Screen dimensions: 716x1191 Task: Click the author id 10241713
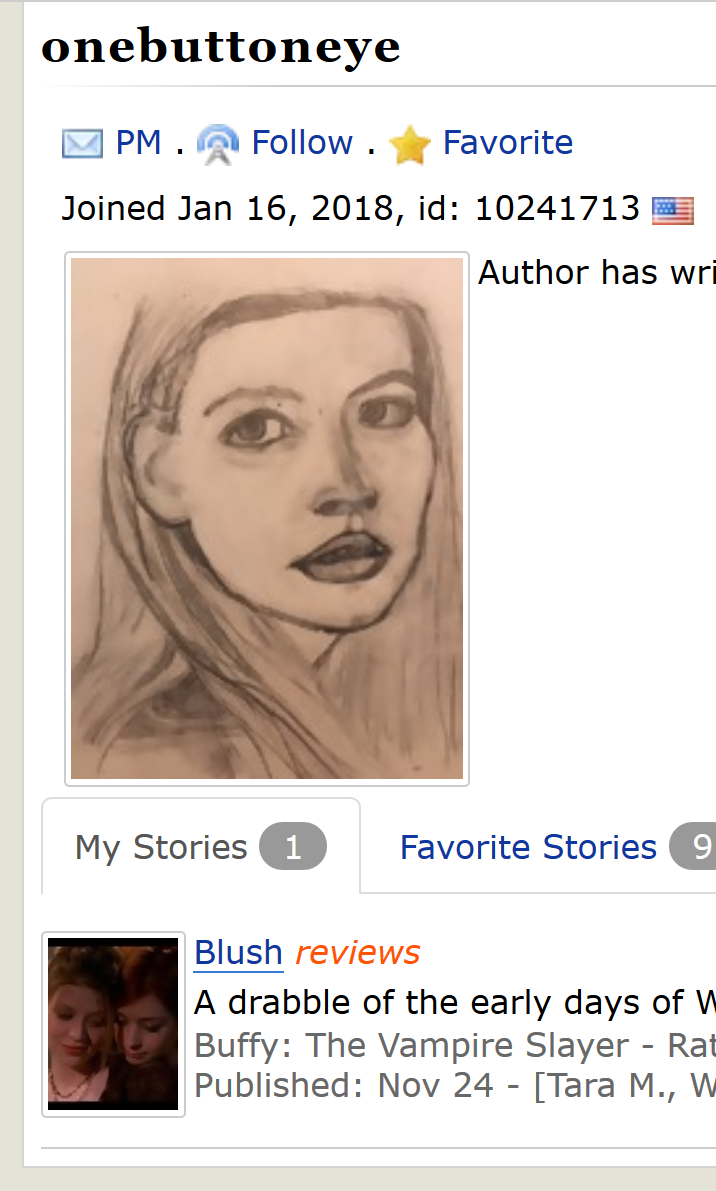(x=557, y=209)
